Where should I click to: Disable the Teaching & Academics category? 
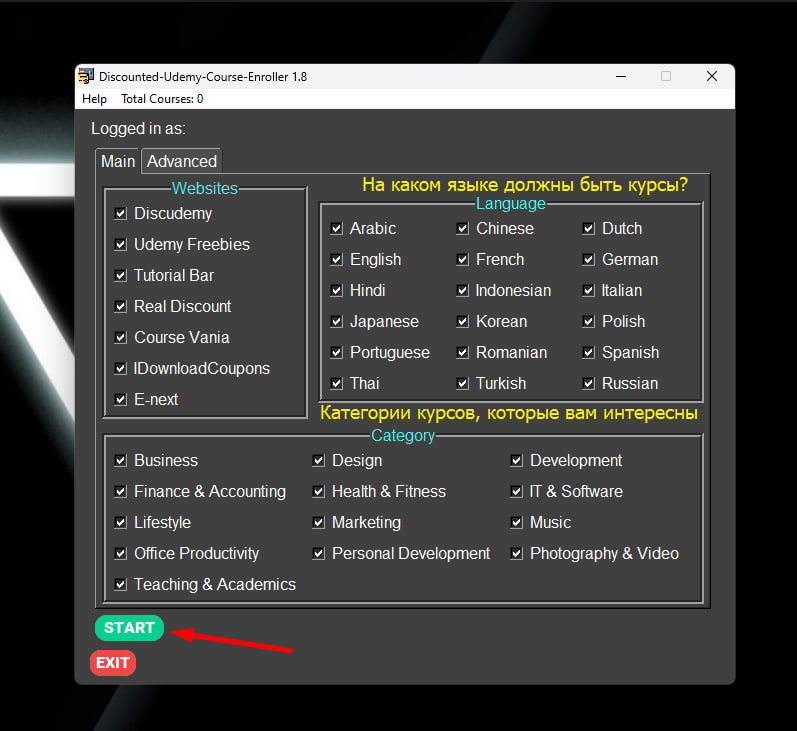120,585
